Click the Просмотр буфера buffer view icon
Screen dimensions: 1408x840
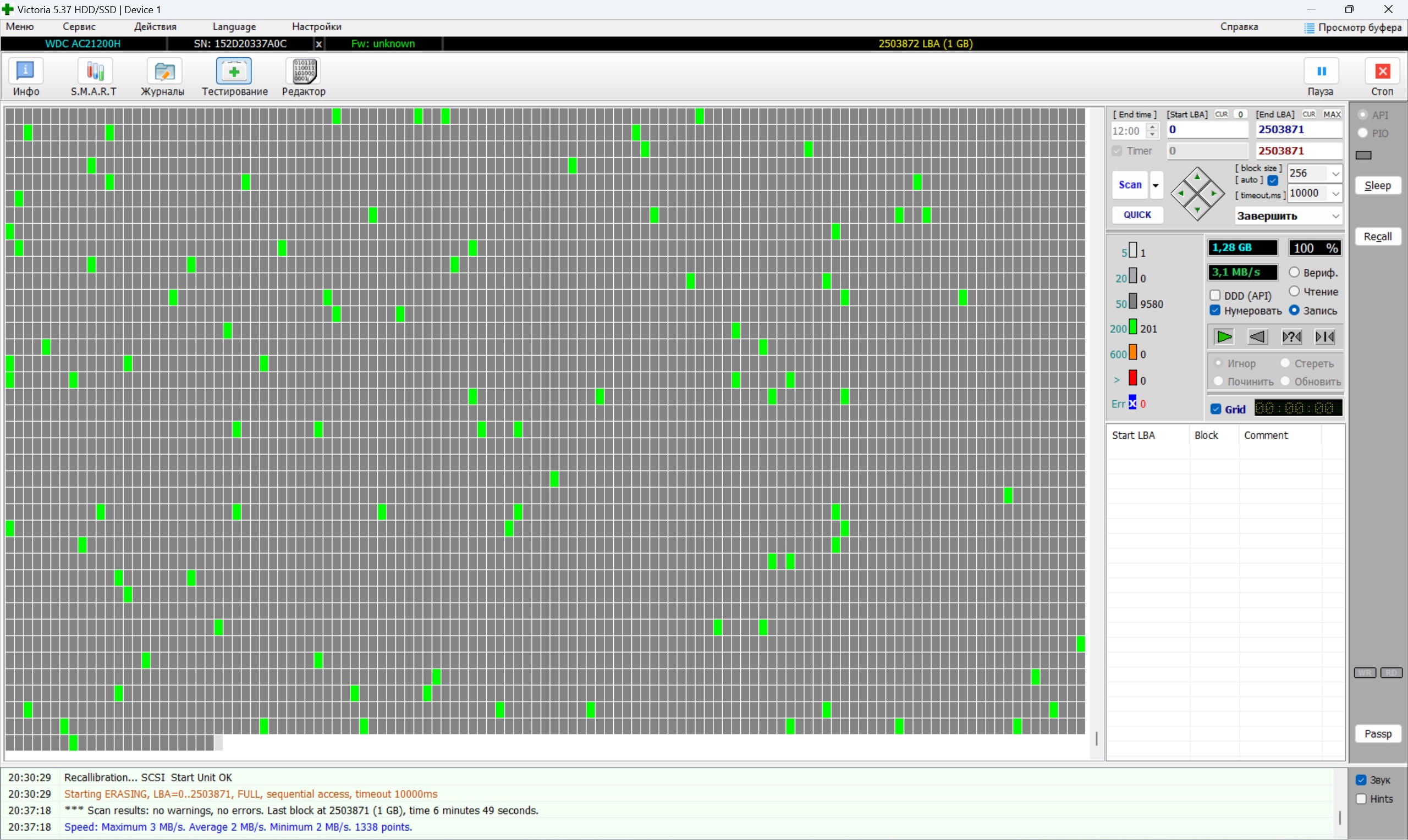[1309, 27]
